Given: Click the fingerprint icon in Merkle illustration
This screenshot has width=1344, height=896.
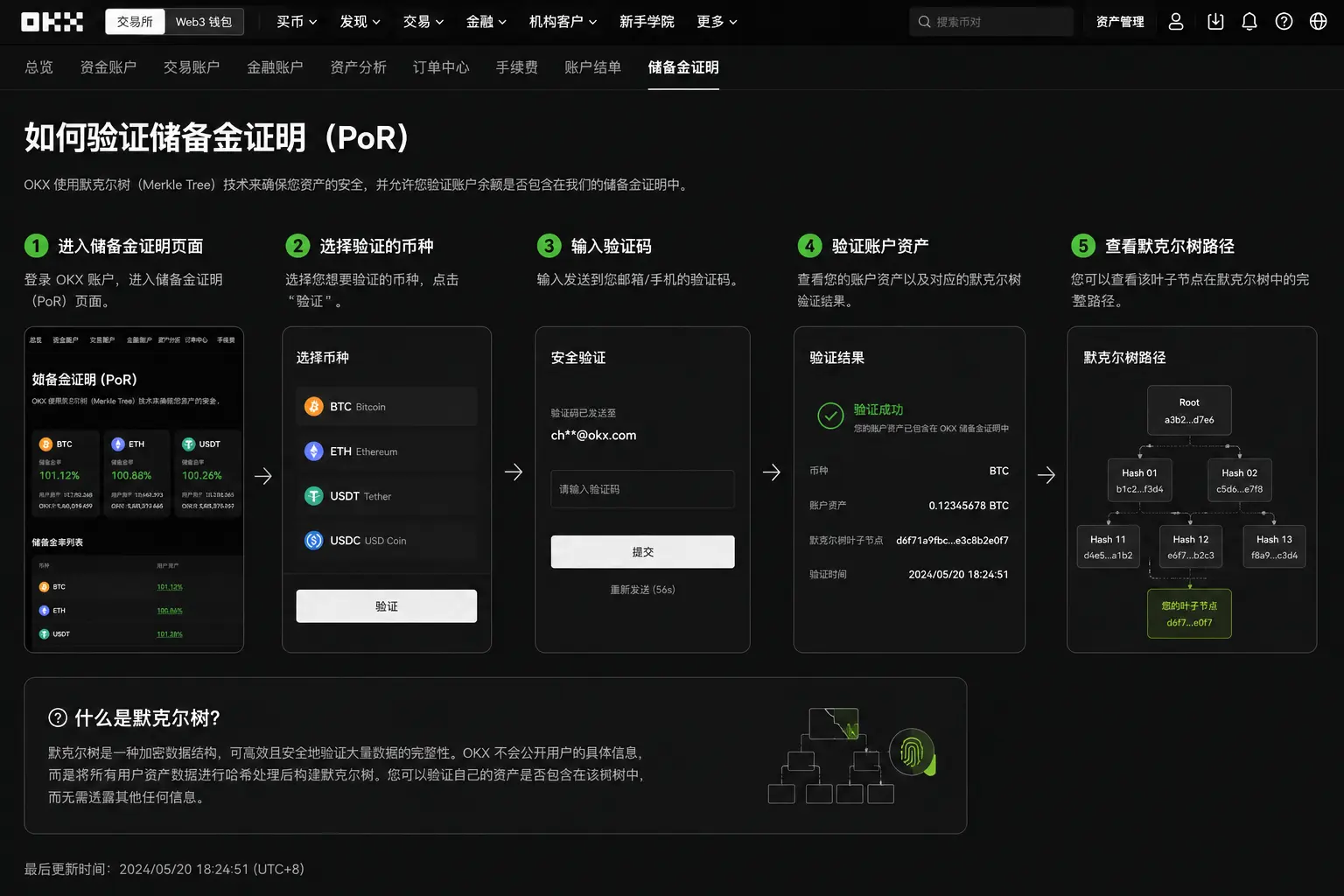Looking at the screenshot, I should [912, 752].
